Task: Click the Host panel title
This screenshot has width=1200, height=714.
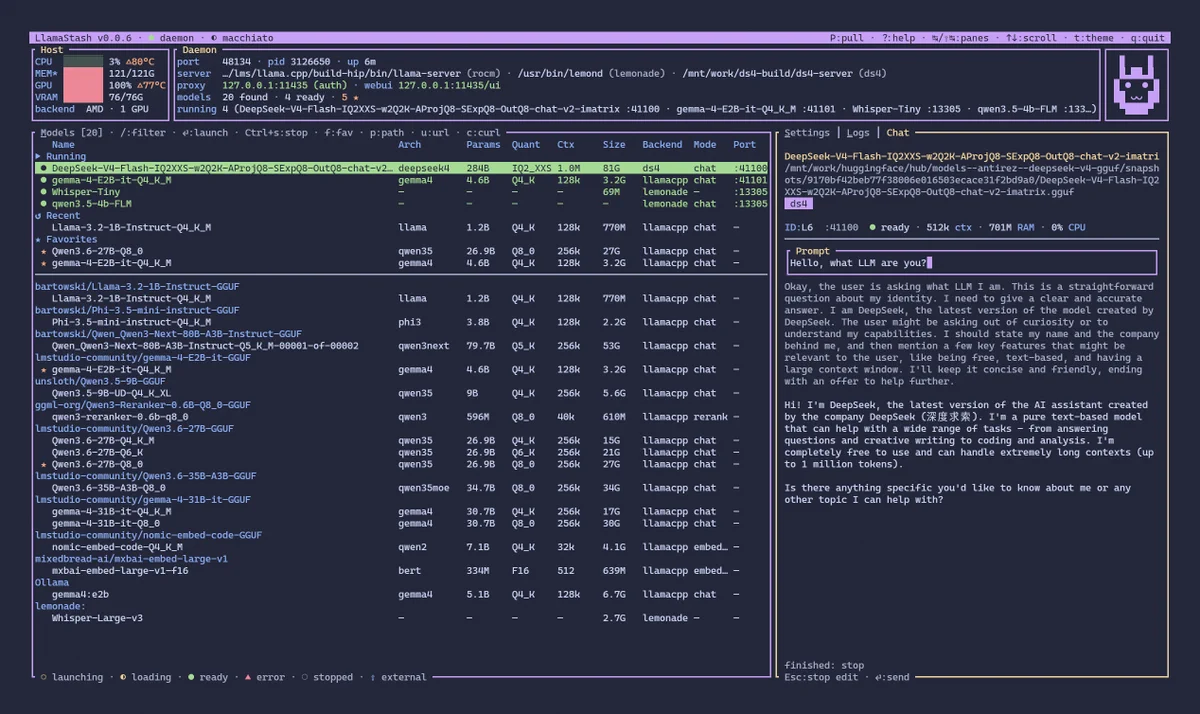Action: coord(52,49)
